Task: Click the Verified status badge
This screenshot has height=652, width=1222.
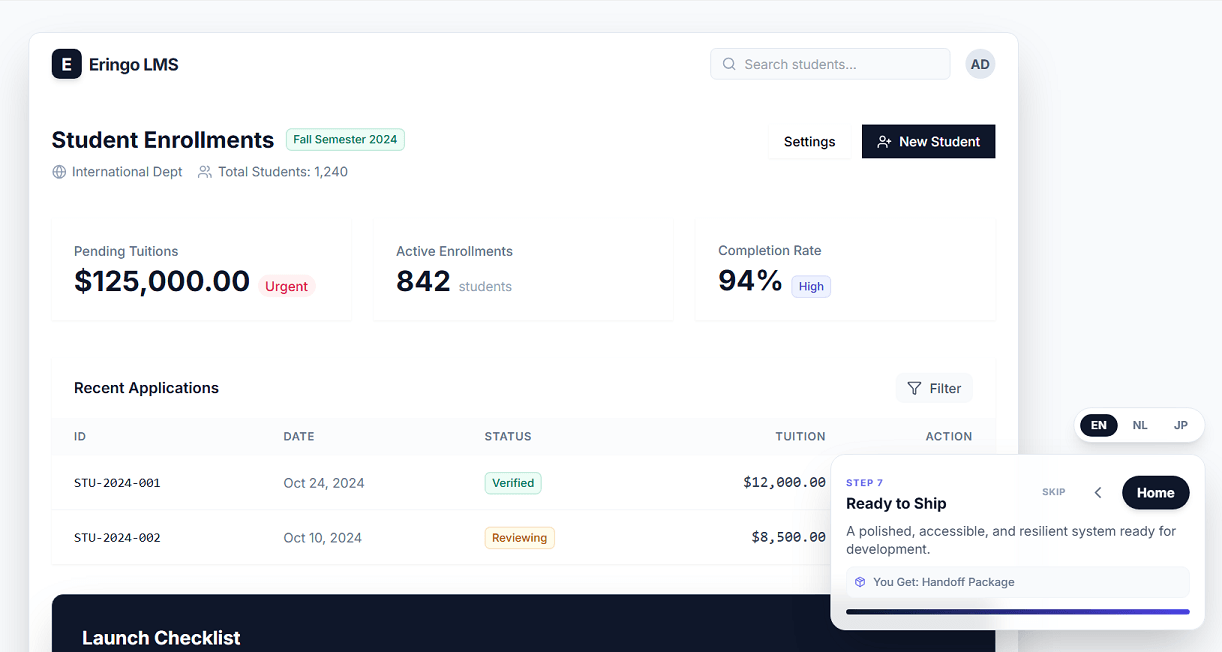Action: pos(513,483)
